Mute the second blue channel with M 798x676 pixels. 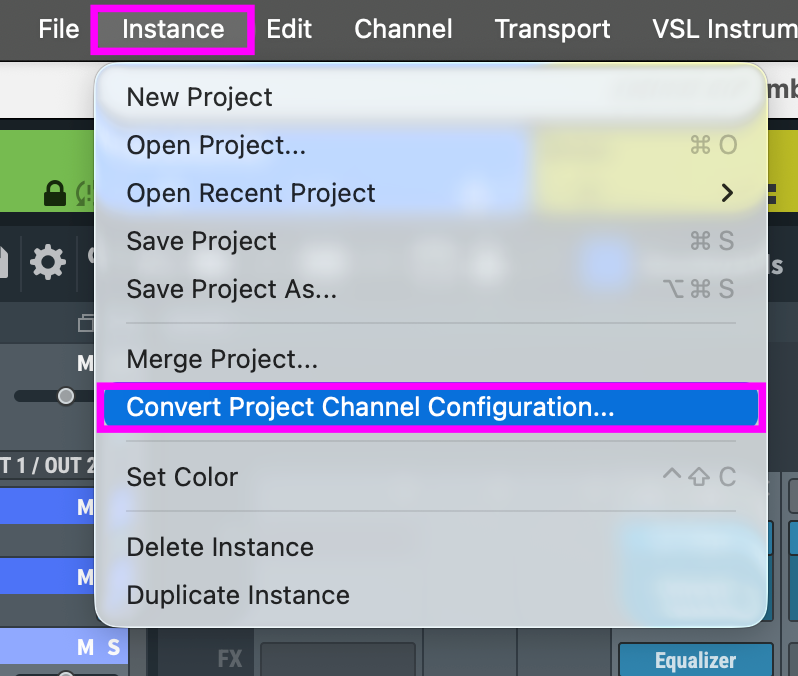click(x=85, y=578)
